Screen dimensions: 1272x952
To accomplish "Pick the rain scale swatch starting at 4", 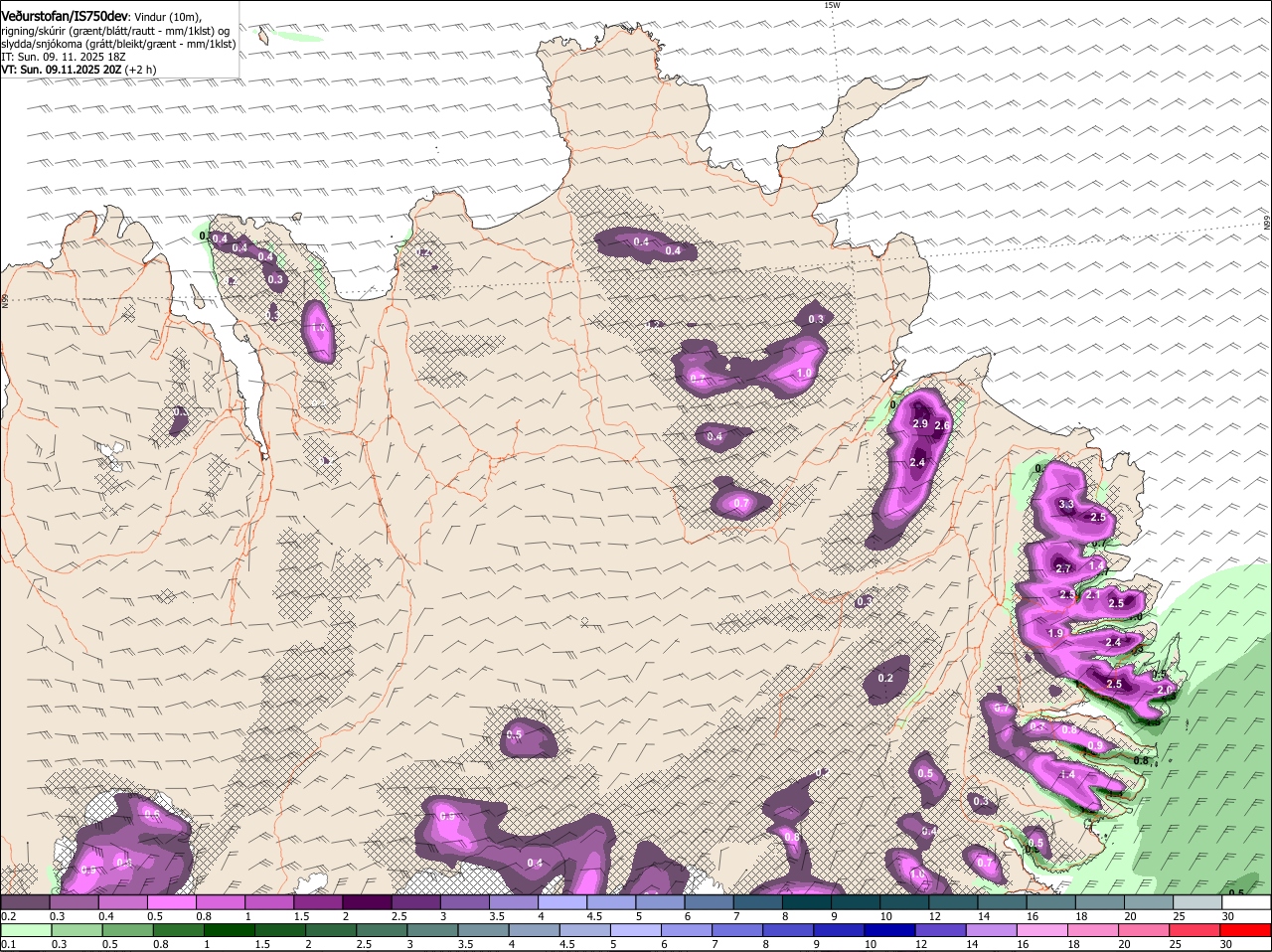I will click(x=535, y=930).
